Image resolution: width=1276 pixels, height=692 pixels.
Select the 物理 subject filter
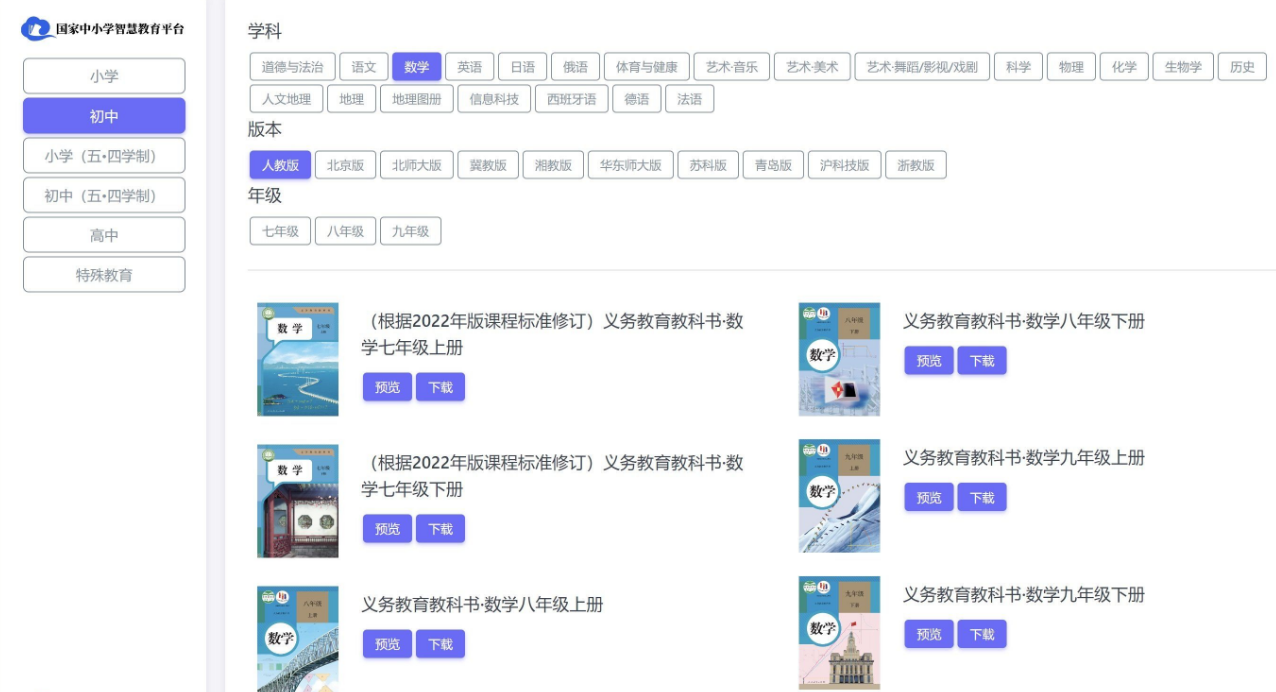[x=1071, y=67]
